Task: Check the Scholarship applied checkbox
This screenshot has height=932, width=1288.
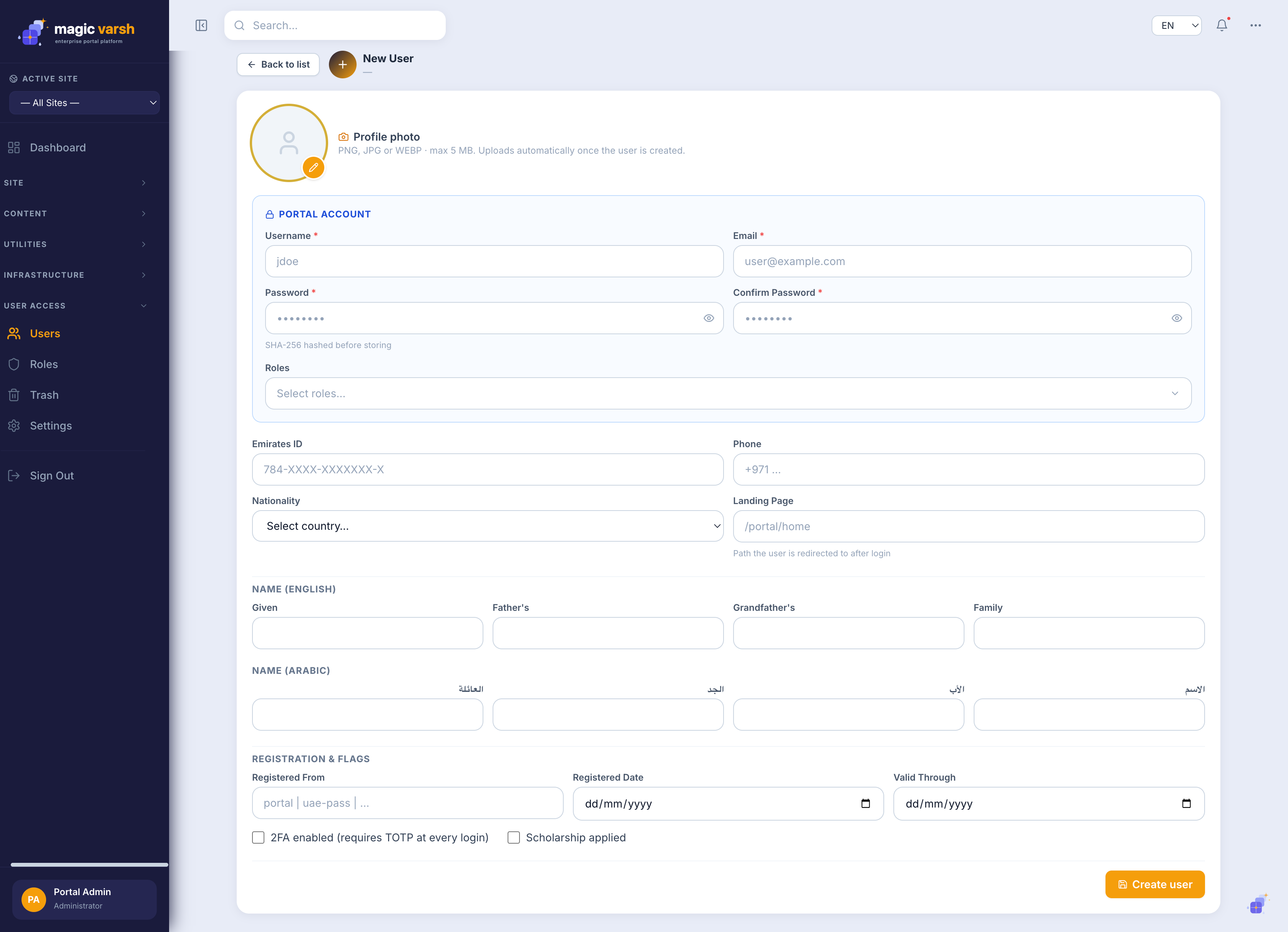Action: [513, 838]
